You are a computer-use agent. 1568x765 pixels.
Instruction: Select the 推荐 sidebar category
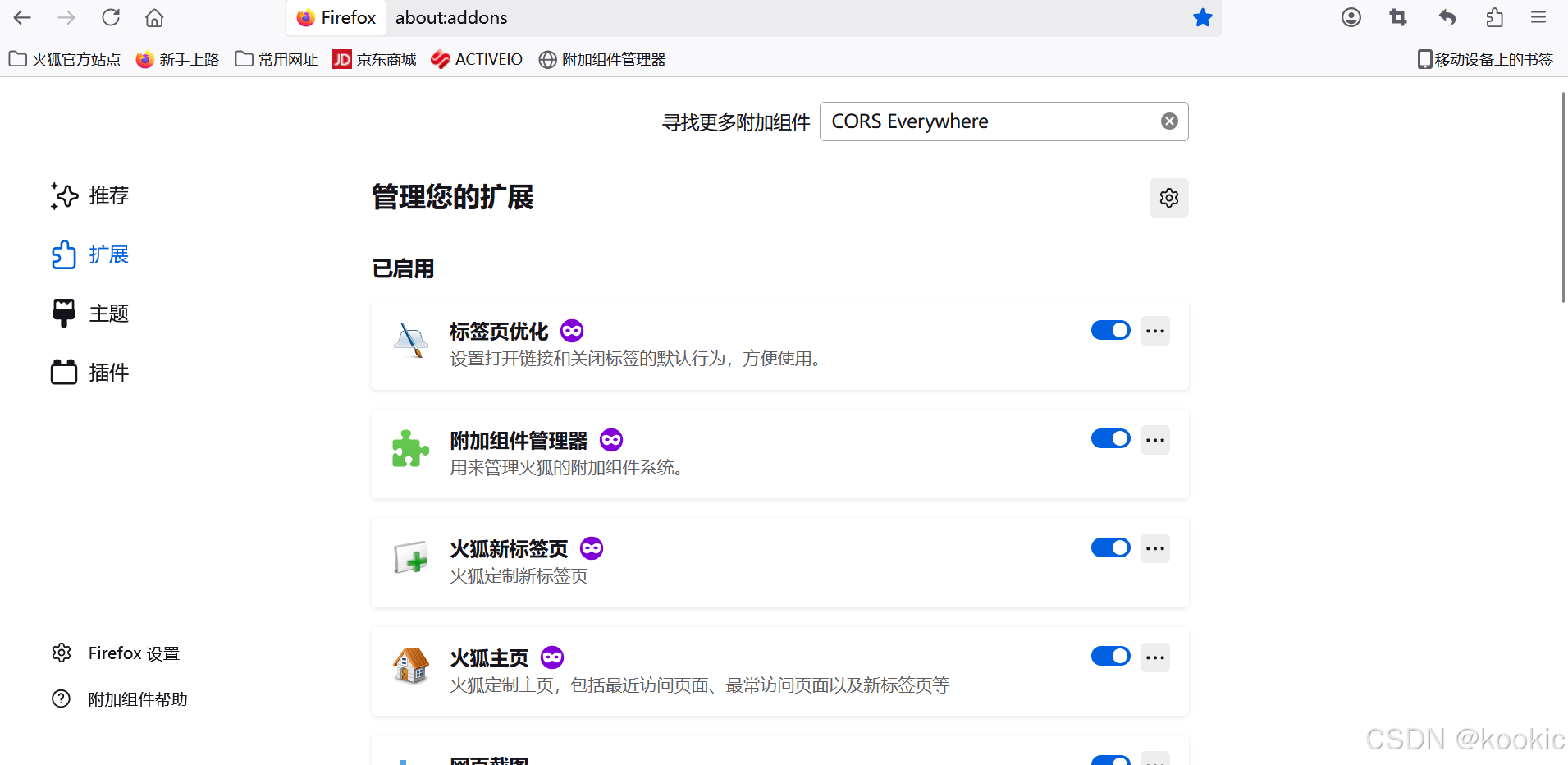[x=90, y=196]
